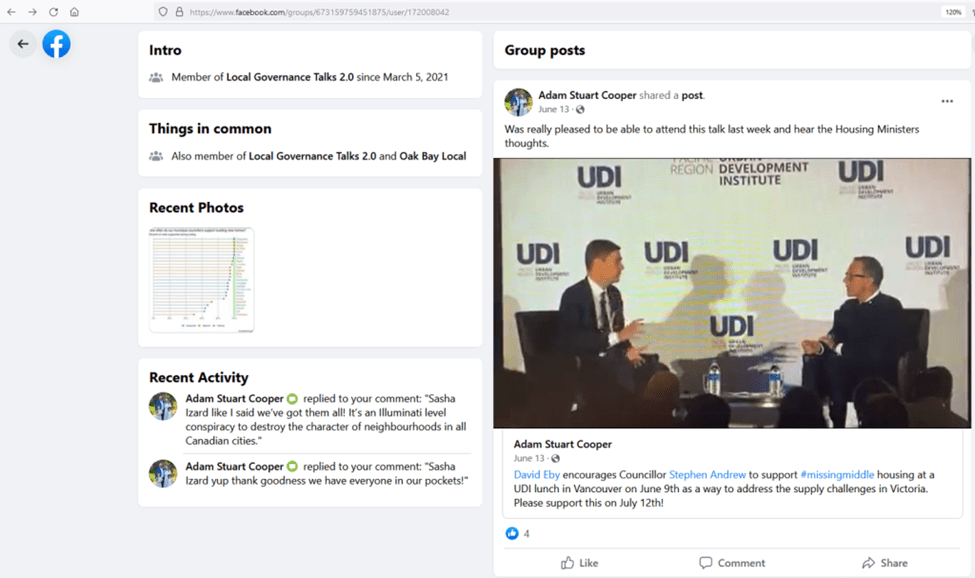The width and height of the screenshot is (975, 578).
Task: Click the browser reload icon
Action: point(53,12)
